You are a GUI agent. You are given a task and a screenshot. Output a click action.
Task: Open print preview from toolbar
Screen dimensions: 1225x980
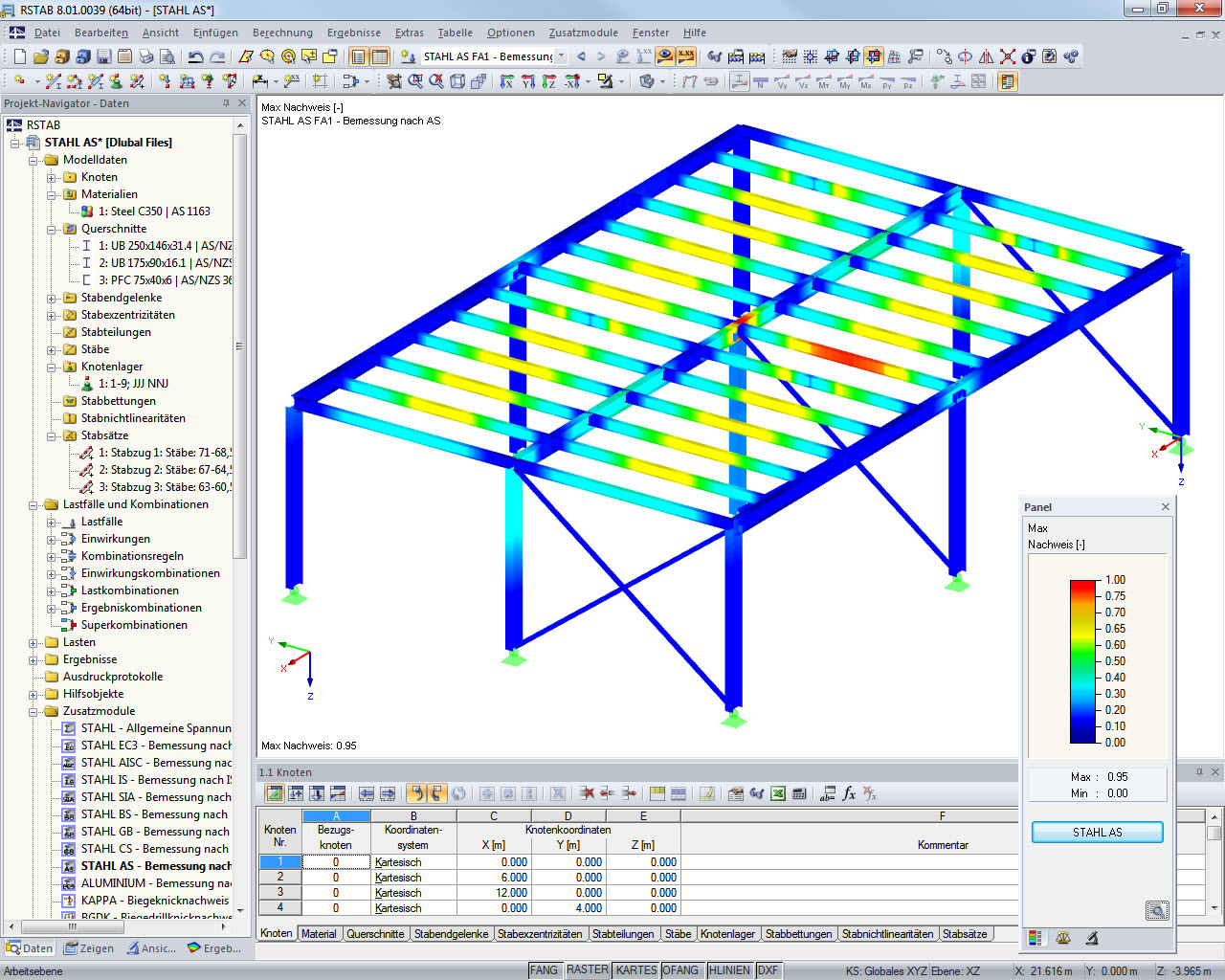(x=167, y=56)
